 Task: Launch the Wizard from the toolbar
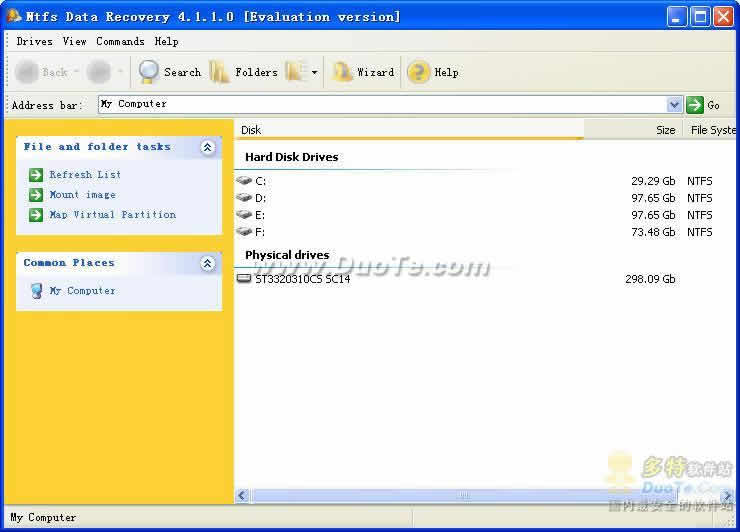tap(363, 72)
